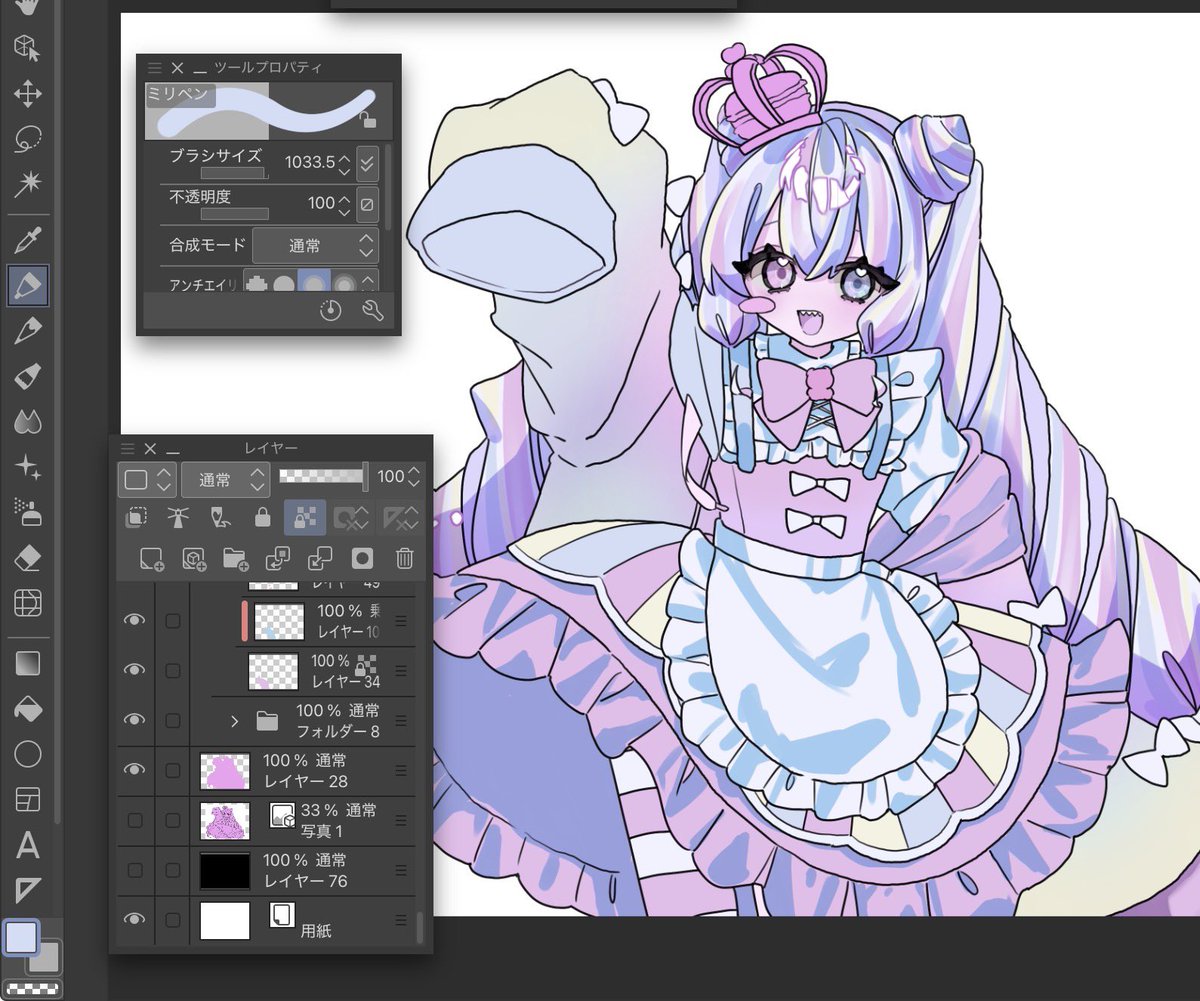
Task: Set as Reference Layer lighthouse icon
Action: (x=178, y=517)
